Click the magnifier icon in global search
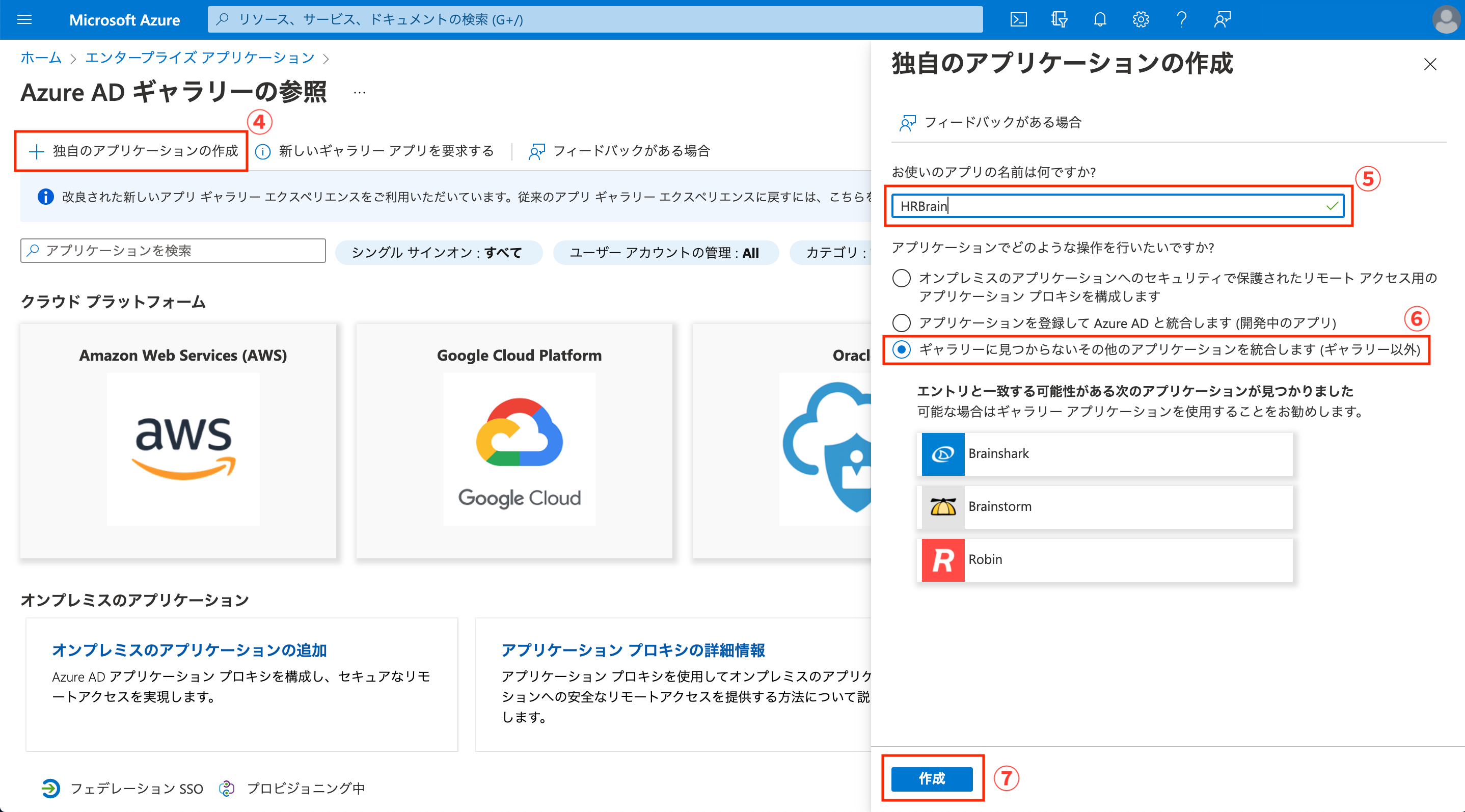Viewport: 1465px width, 812px height. coord(223,19)
